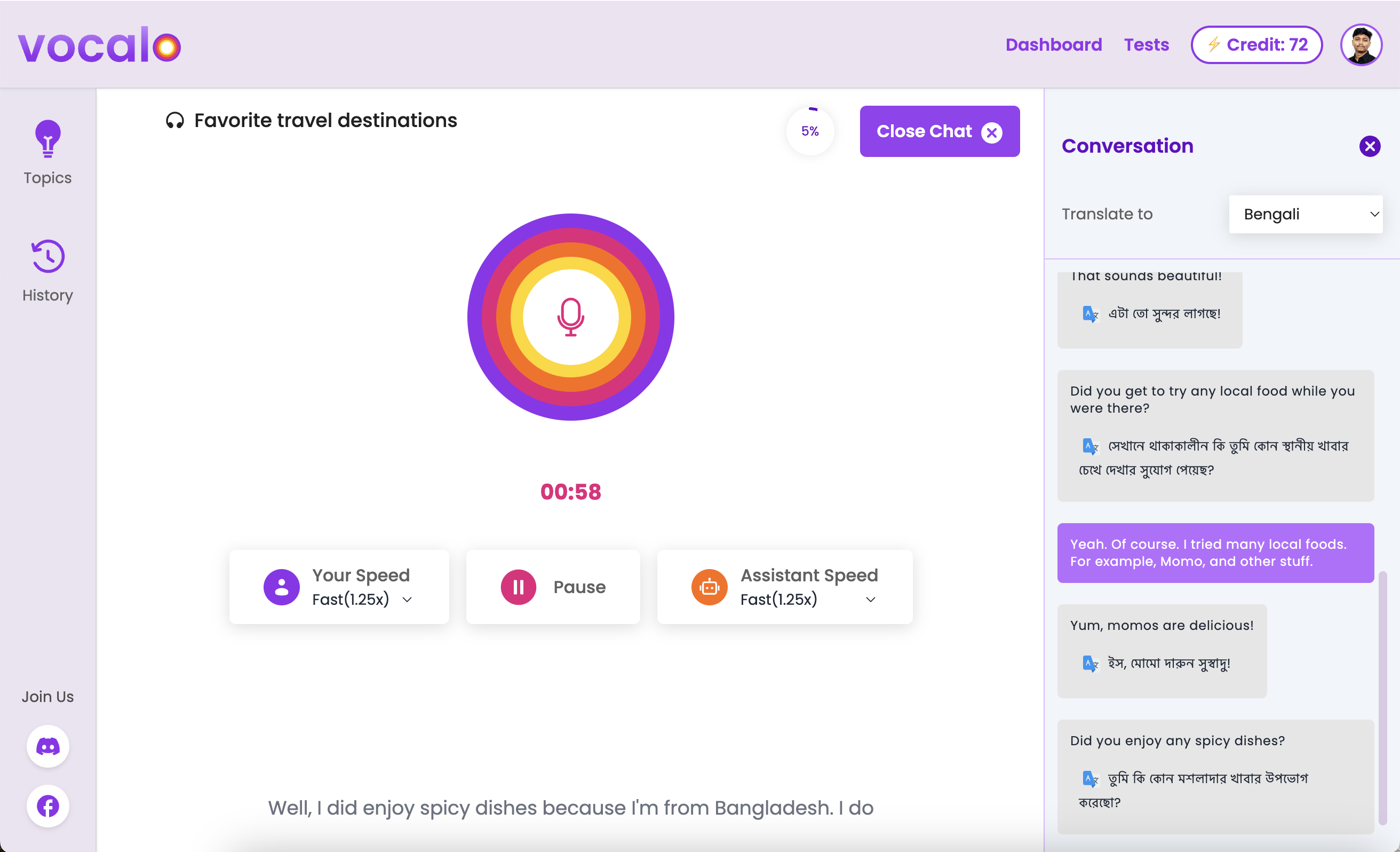
Task: Click the Credit: 72 button
Action: 1256,44
